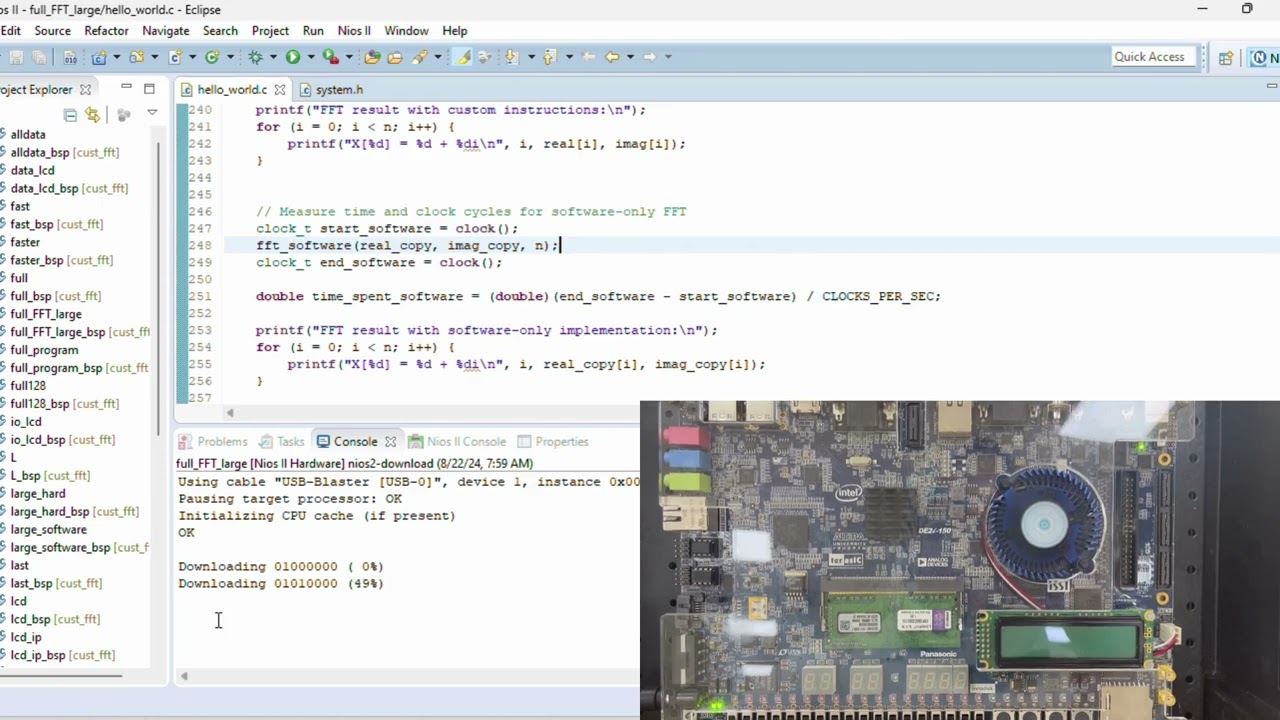The width and height of the screenshot is (1280, 720).
Task: Click the 'Downloading 01010000 (49%)' console line
Action: (281, 584)
